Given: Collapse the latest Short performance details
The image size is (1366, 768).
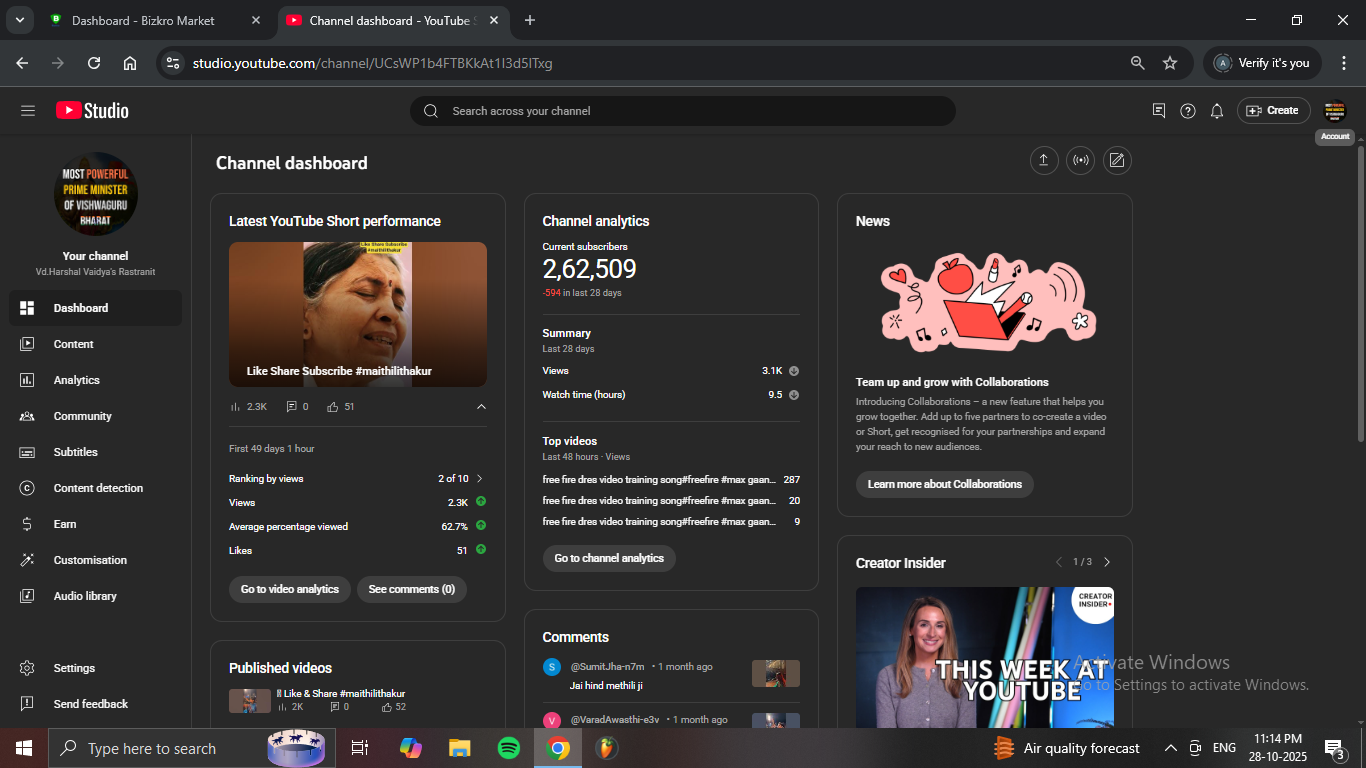Looking at the screenshot, I should [481, 407].
